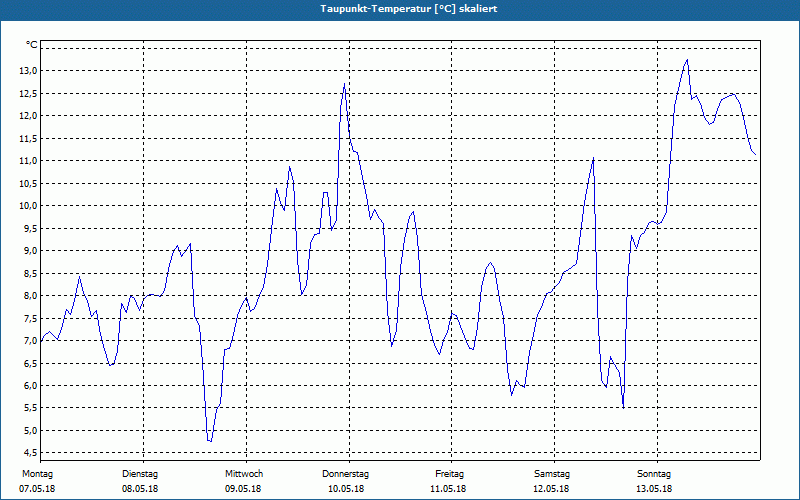Click the 7,0 y-axis value
The height and width of the screenshot is (500, 800).
click(30, 341)
